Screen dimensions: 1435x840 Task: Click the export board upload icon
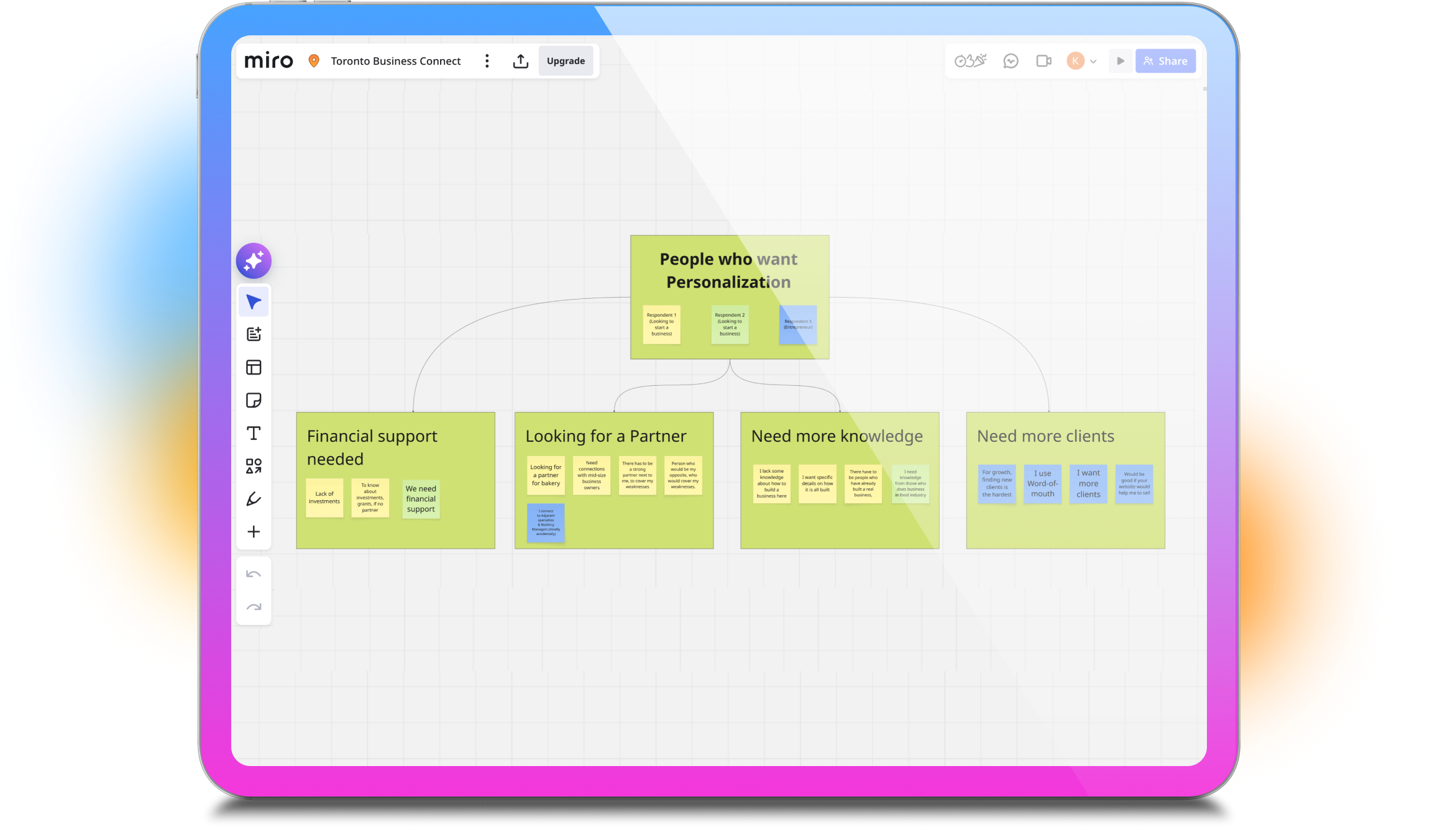click(x=521, y=61)
